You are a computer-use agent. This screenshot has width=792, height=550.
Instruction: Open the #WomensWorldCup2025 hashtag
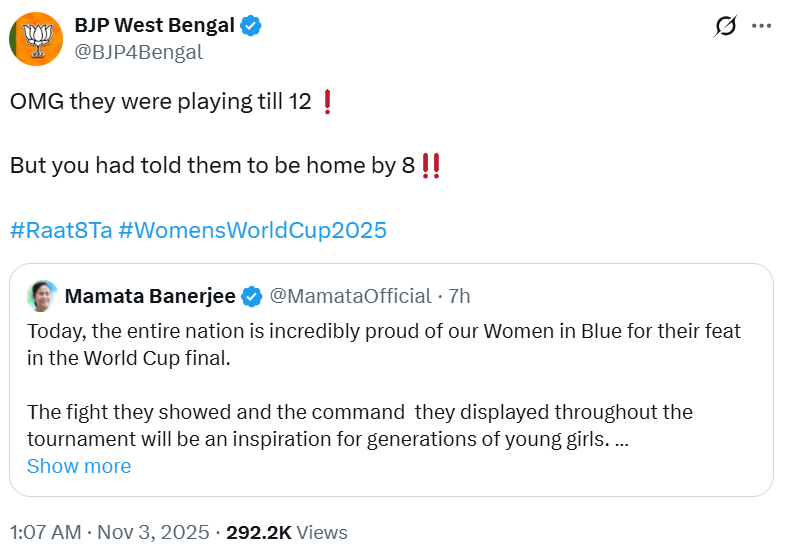pyautogui.click(x=252, y=230)
